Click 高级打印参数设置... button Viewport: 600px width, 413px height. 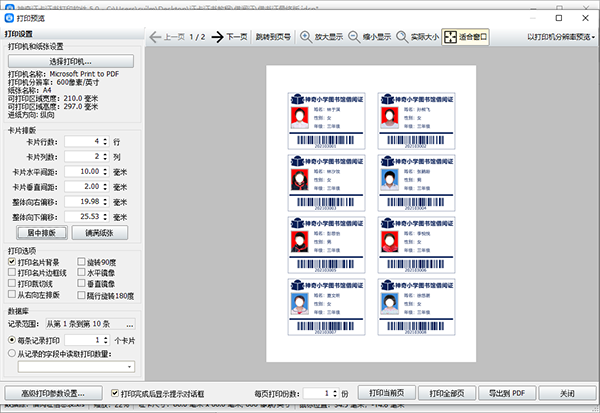(53, 393)
